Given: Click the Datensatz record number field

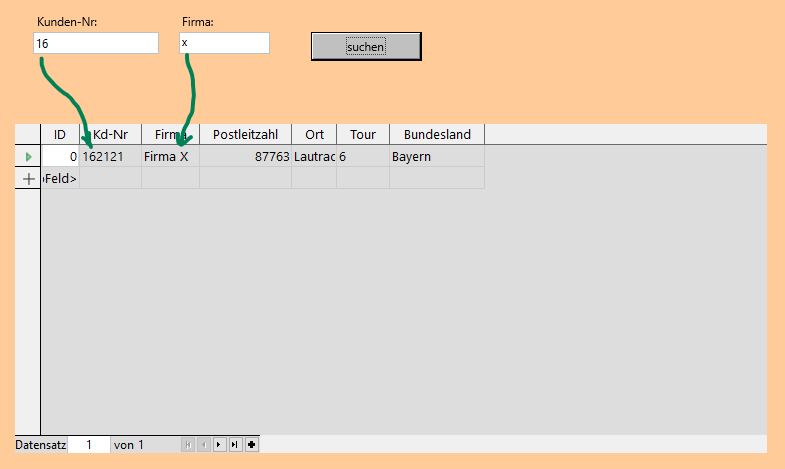Looking at the screenshot, I should point(88,445).
